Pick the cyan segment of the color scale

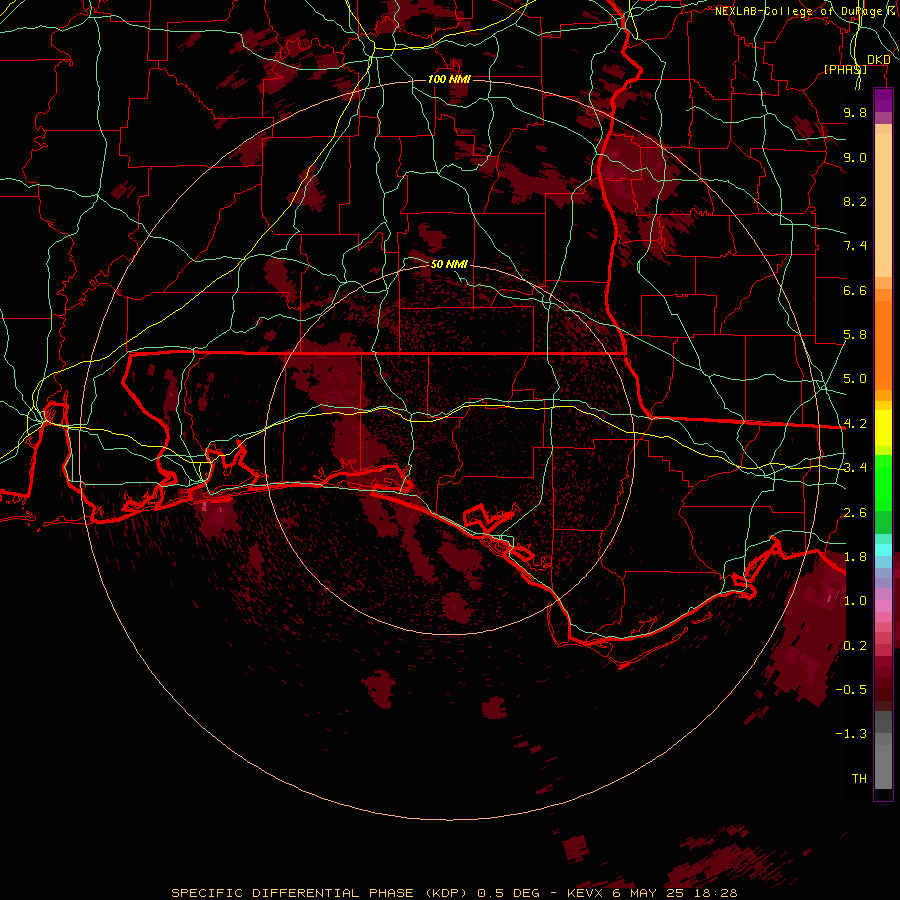point(883,550)
